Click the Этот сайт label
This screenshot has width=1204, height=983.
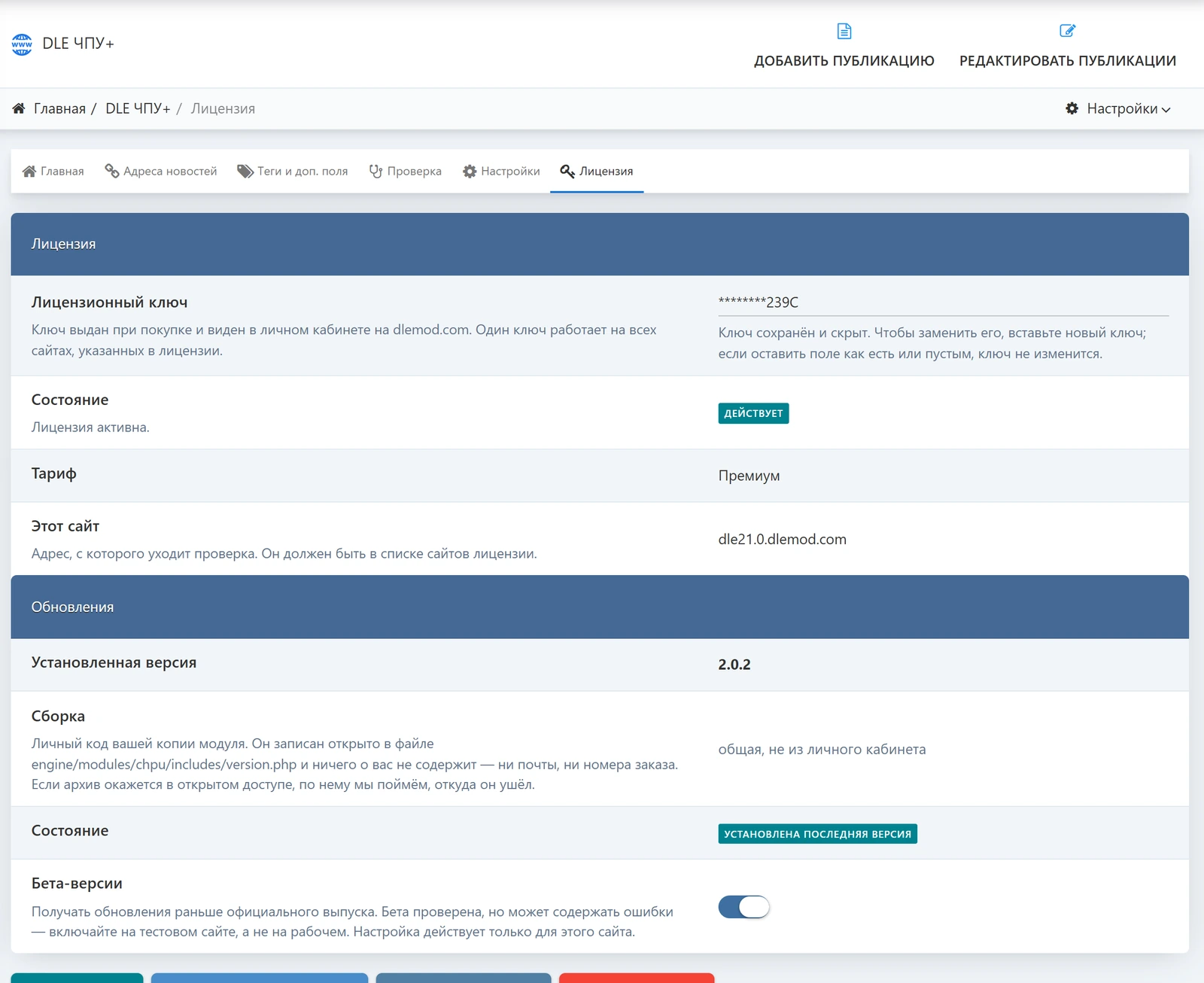pos(65,527)
